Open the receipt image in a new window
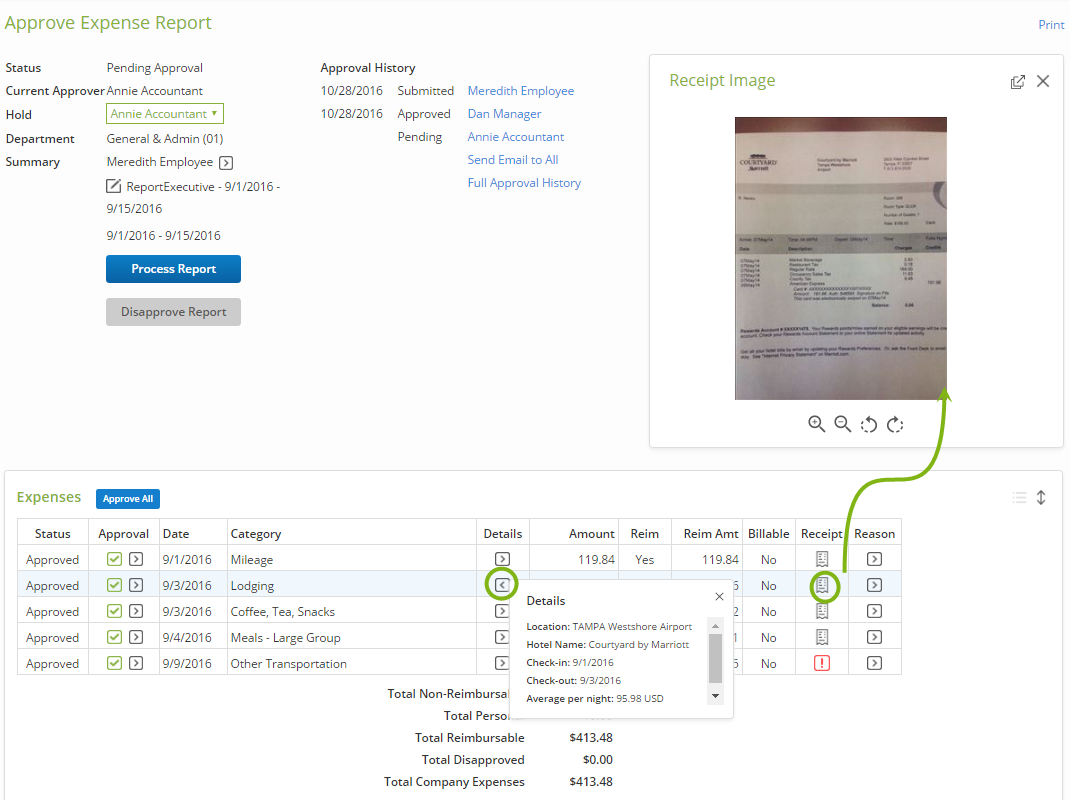This screenshot has height=800, width=1070. [x=1017, y=82]
